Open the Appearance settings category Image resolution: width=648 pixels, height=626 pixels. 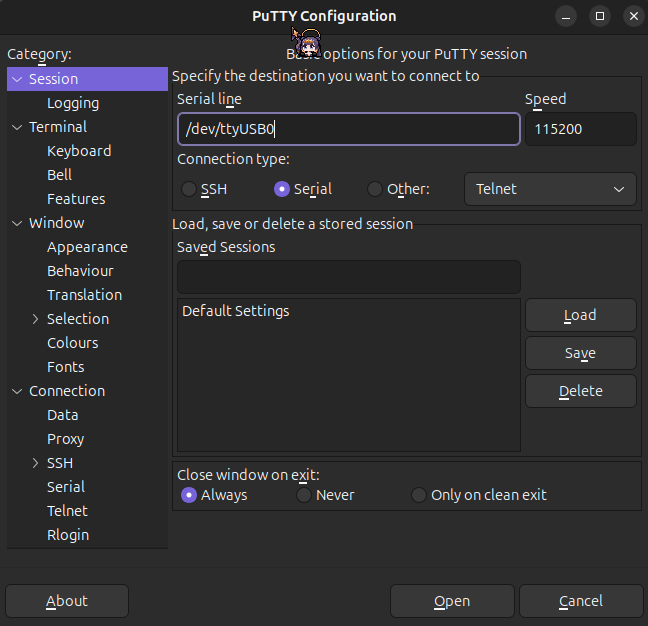87,247
